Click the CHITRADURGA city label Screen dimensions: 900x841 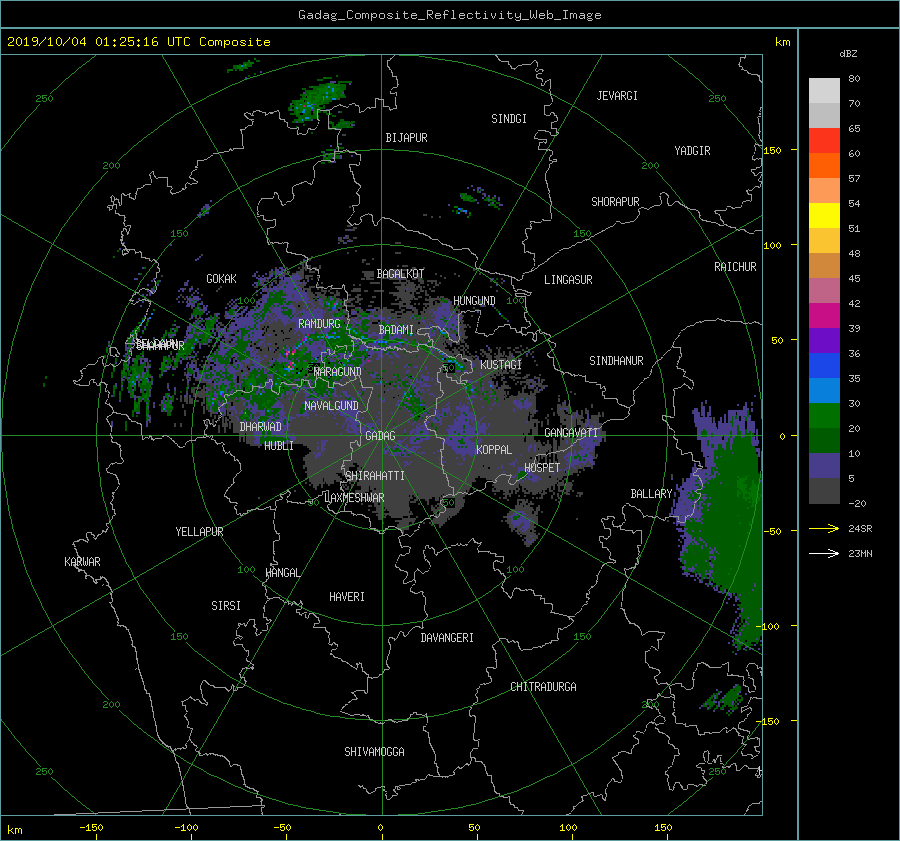[543, 687]
